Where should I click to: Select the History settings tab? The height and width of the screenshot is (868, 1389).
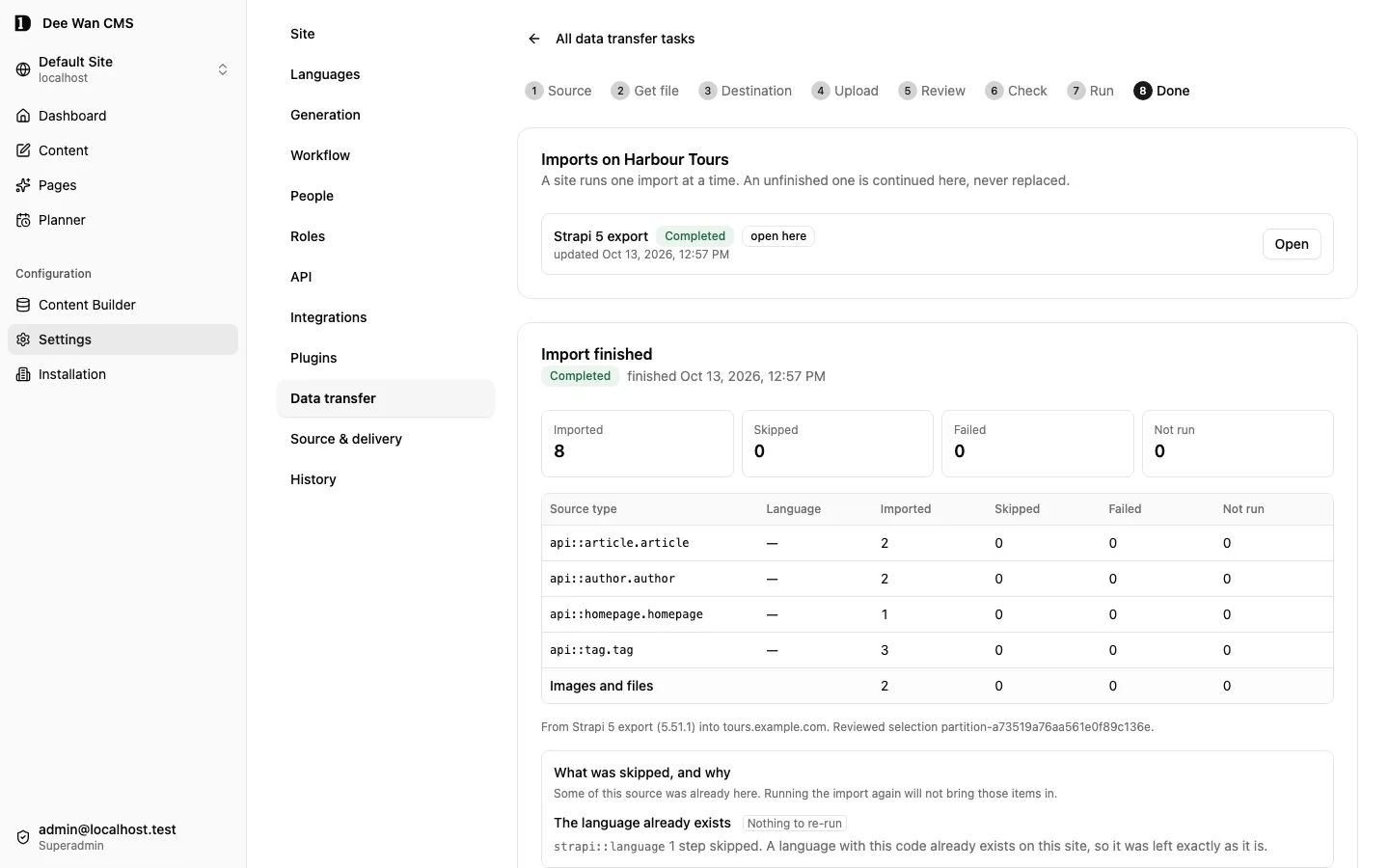386,479
